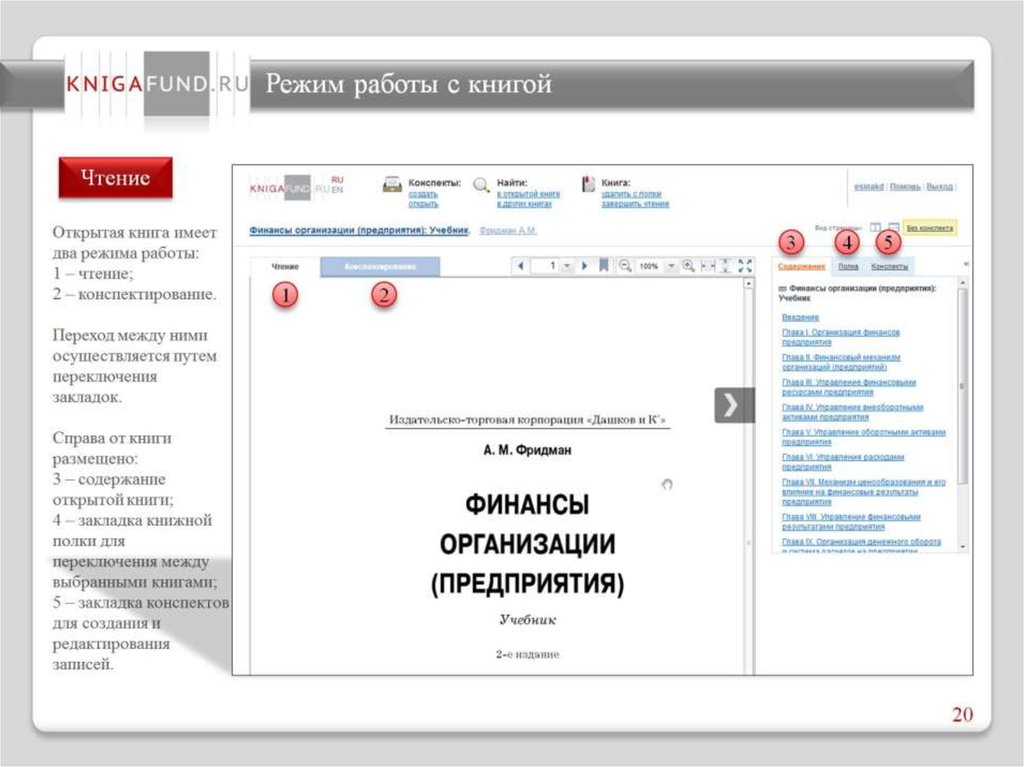The height and width of the screenshot is (767, 1024).
Task: Select the Конспекты tab in side panel
Action: [x=889, y=267]
